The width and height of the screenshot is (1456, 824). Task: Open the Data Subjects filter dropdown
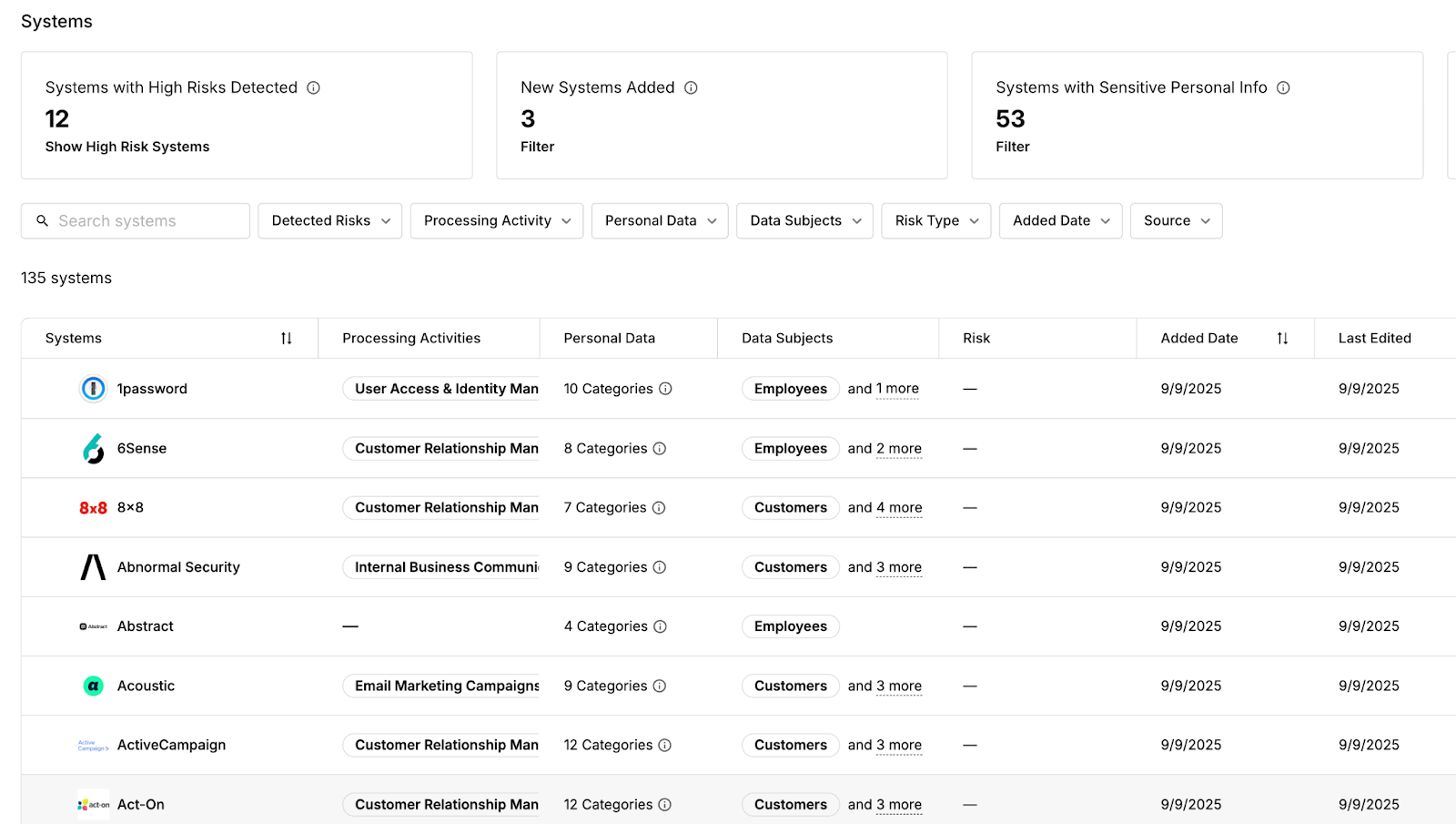[x=804, y=220]
